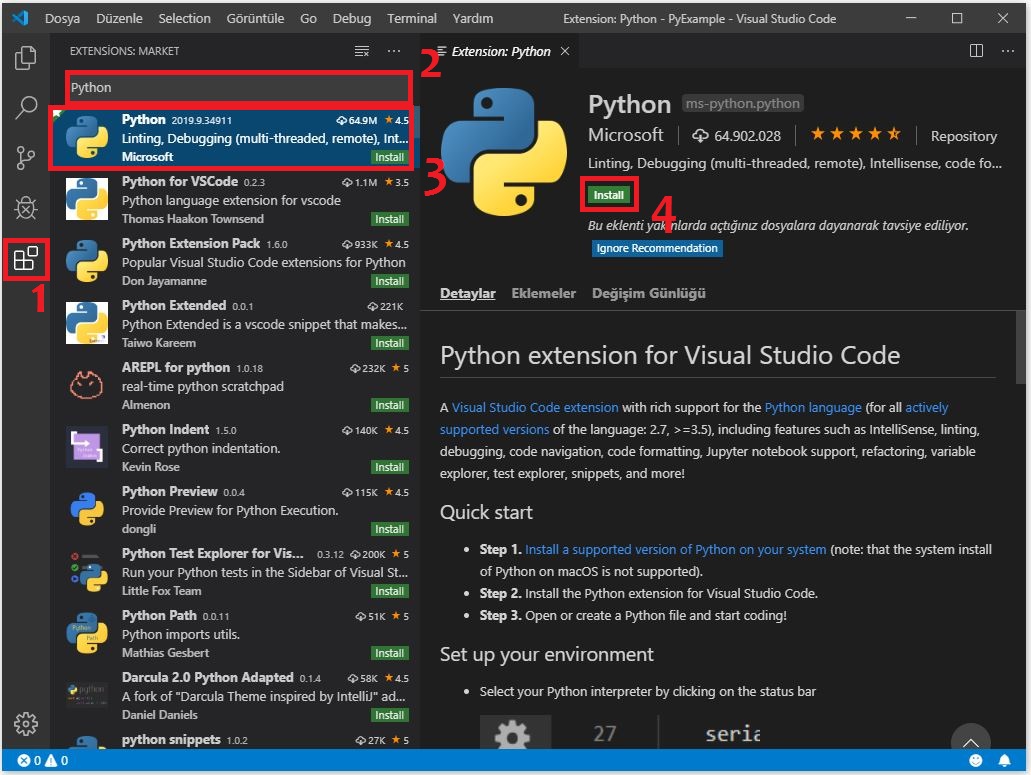Open the Manage gear icon
Viewport: 1031px width, 775px height.
point(26,723)
